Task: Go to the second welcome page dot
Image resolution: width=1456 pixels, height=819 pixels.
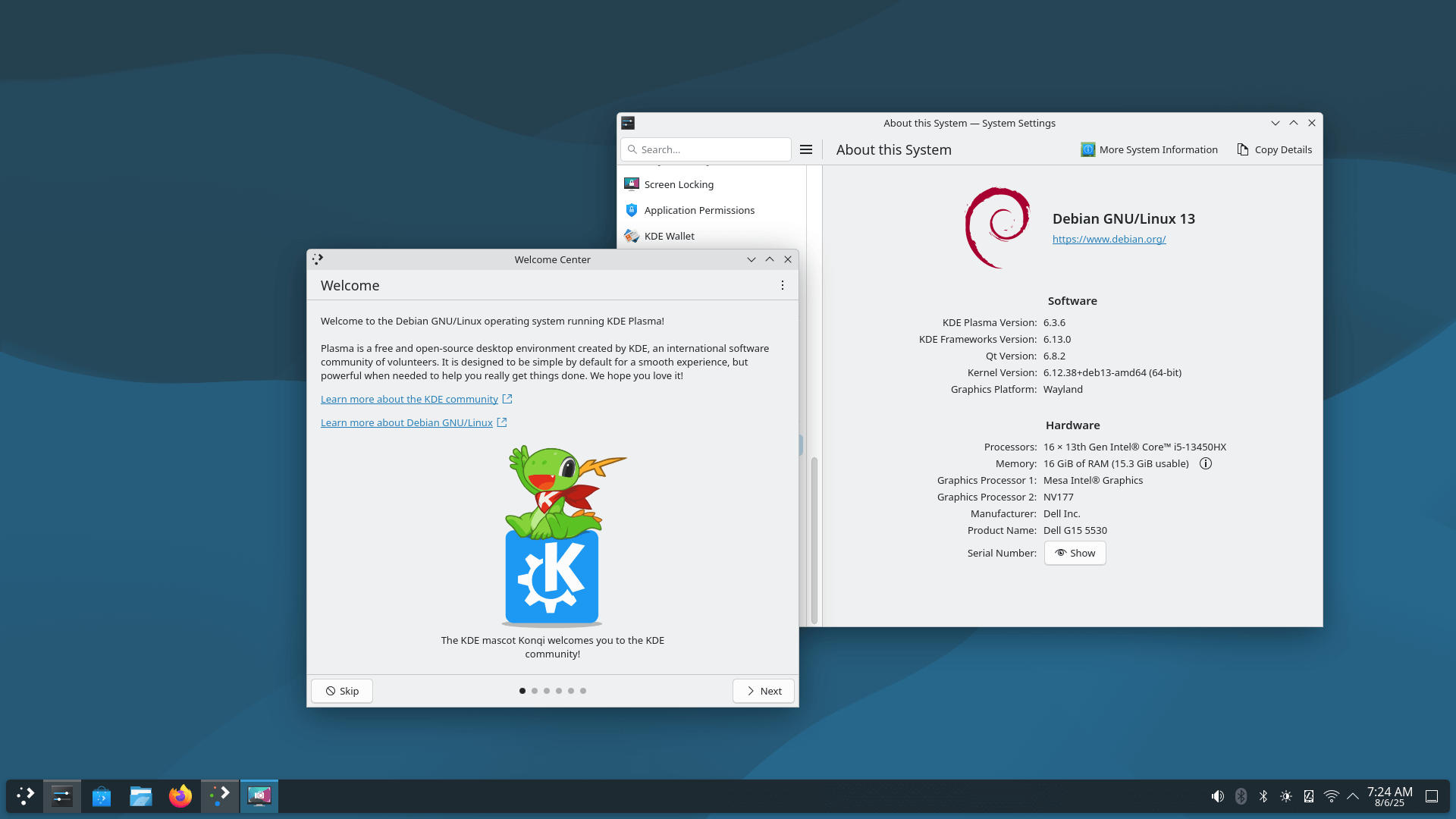Action: pos(535,691)
